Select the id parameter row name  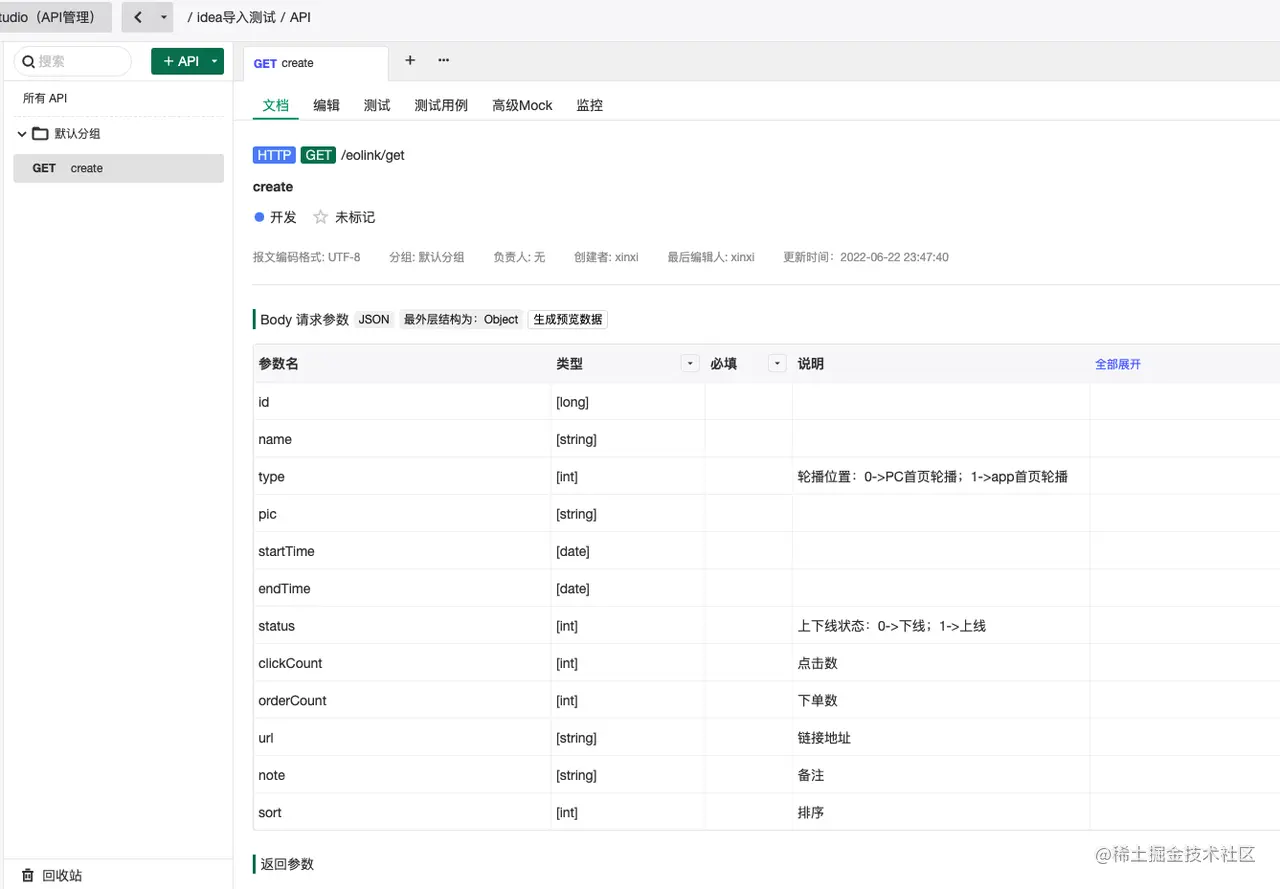tap(264, 402)
